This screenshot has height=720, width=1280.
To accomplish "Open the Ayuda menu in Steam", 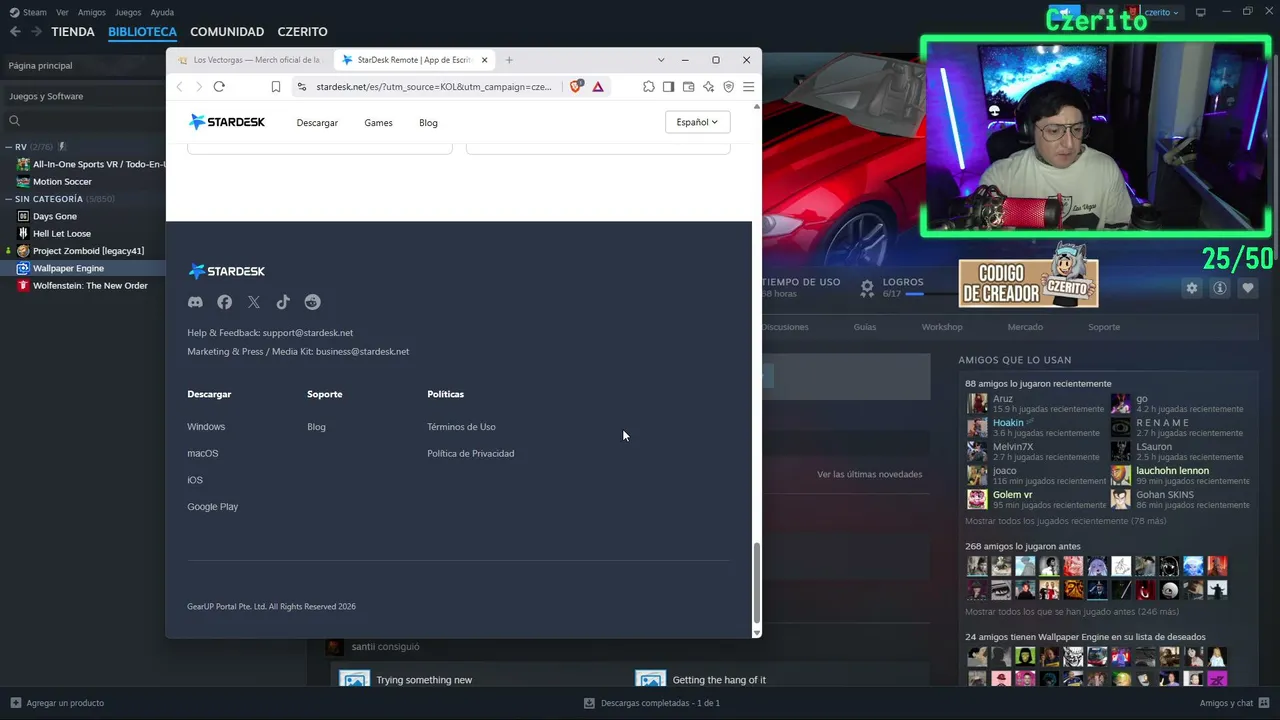I will (162, 12).
